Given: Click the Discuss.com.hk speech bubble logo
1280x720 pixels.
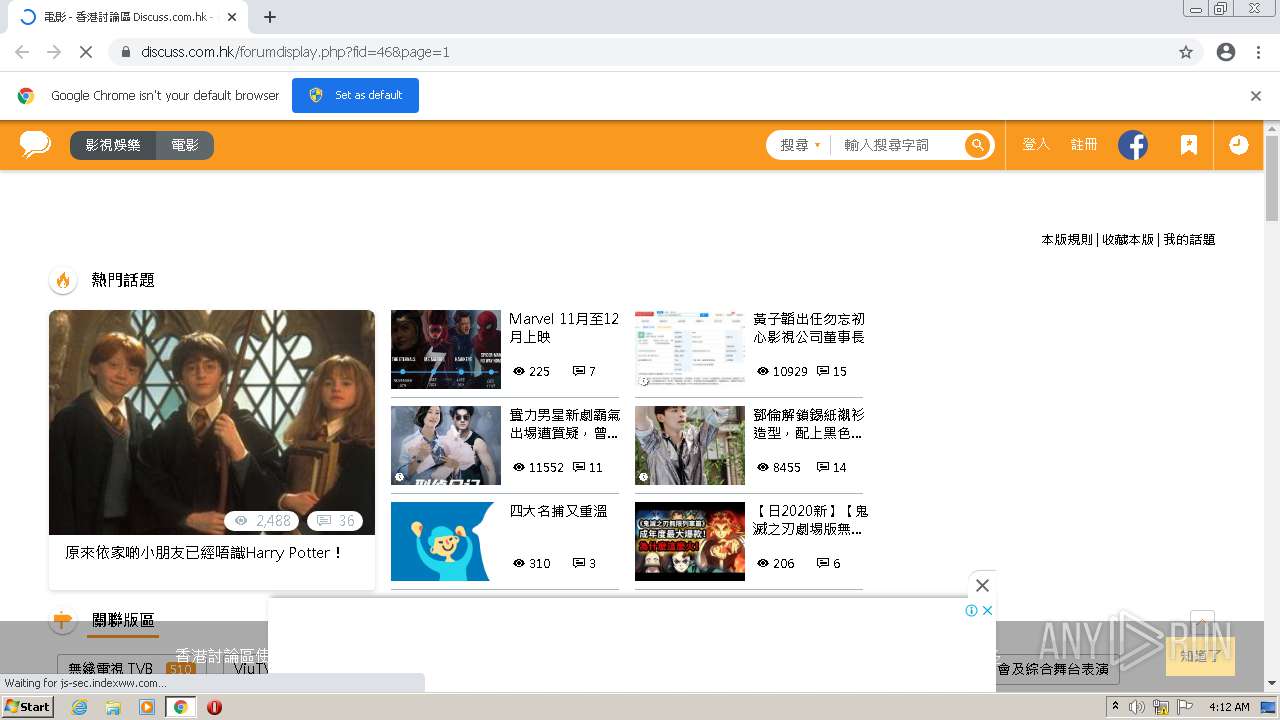Looking at the screenshot, I should (35, 145).
